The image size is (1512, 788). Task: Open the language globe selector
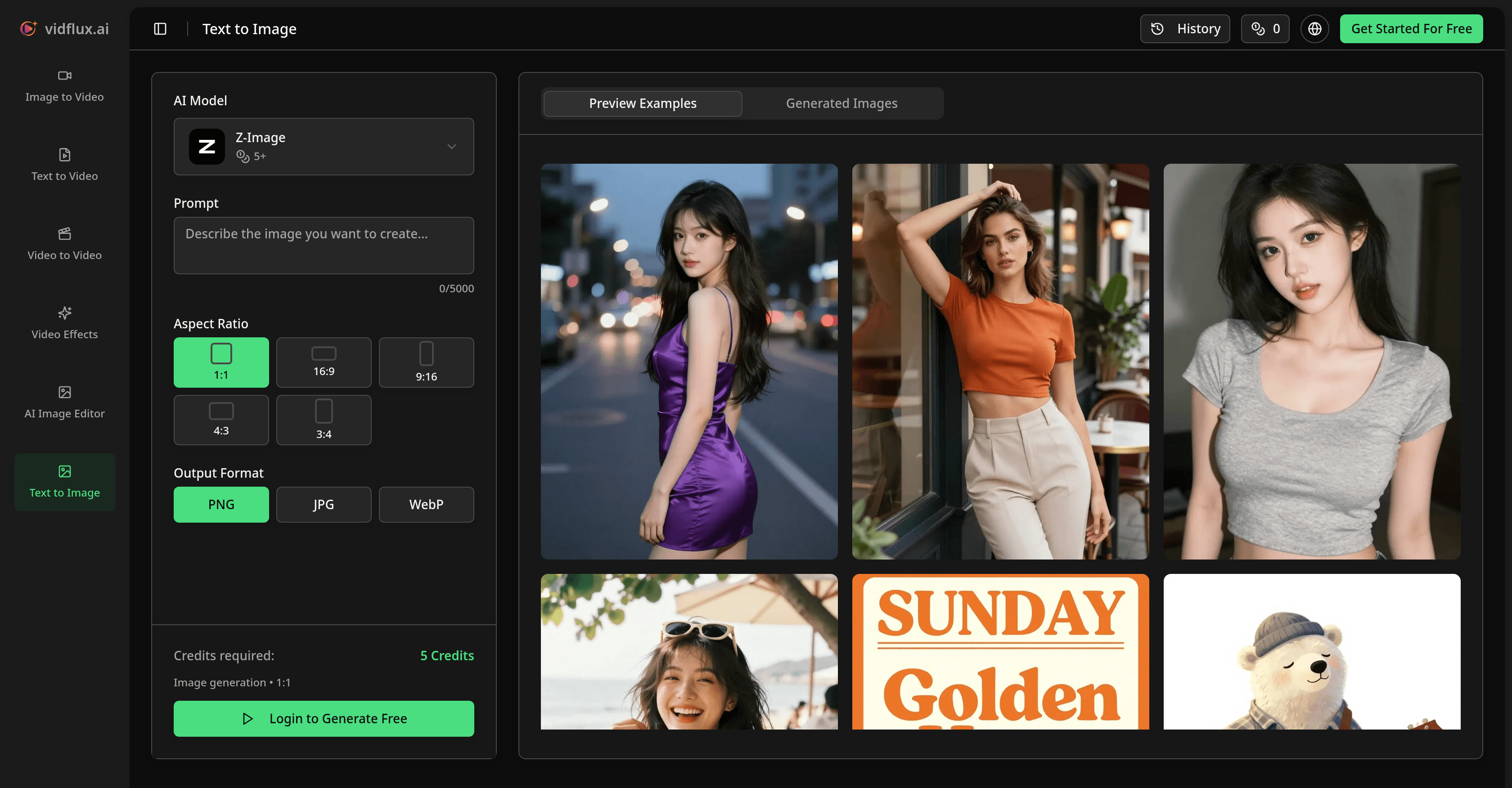point(1315,28)
